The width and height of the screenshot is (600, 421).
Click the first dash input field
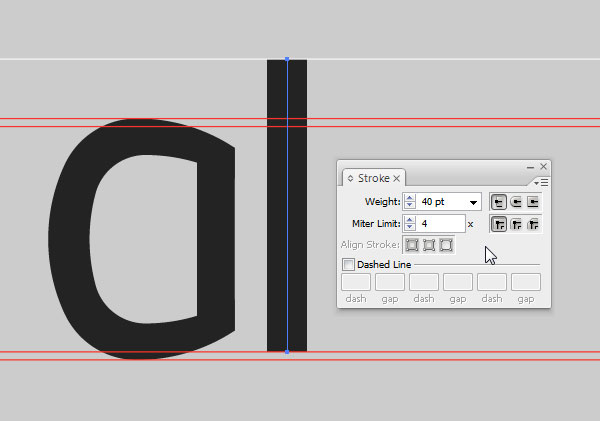pos(356,282)
